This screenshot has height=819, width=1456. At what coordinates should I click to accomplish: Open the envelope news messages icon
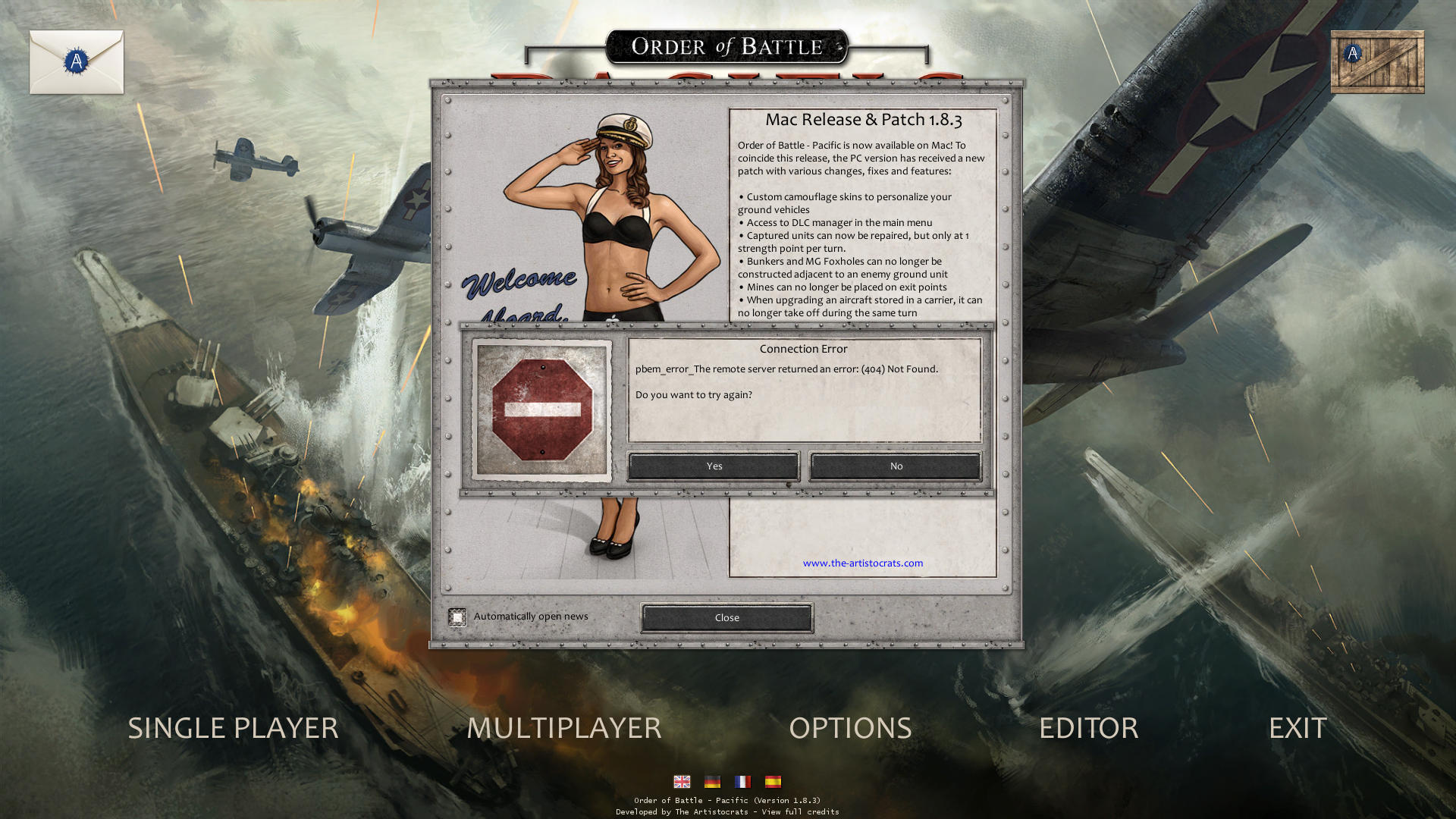click(77, 62)
